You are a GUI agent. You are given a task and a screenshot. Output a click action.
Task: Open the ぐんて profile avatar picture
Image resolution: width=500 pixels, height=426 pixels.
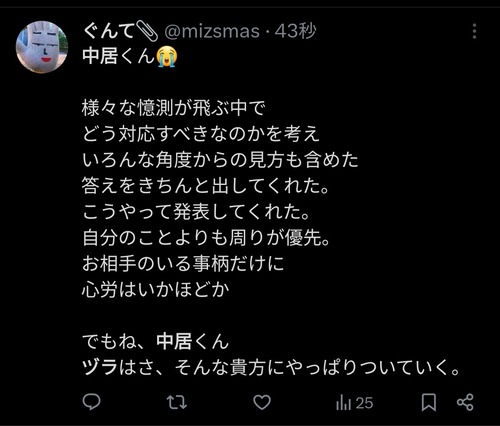tap(42, 47)
